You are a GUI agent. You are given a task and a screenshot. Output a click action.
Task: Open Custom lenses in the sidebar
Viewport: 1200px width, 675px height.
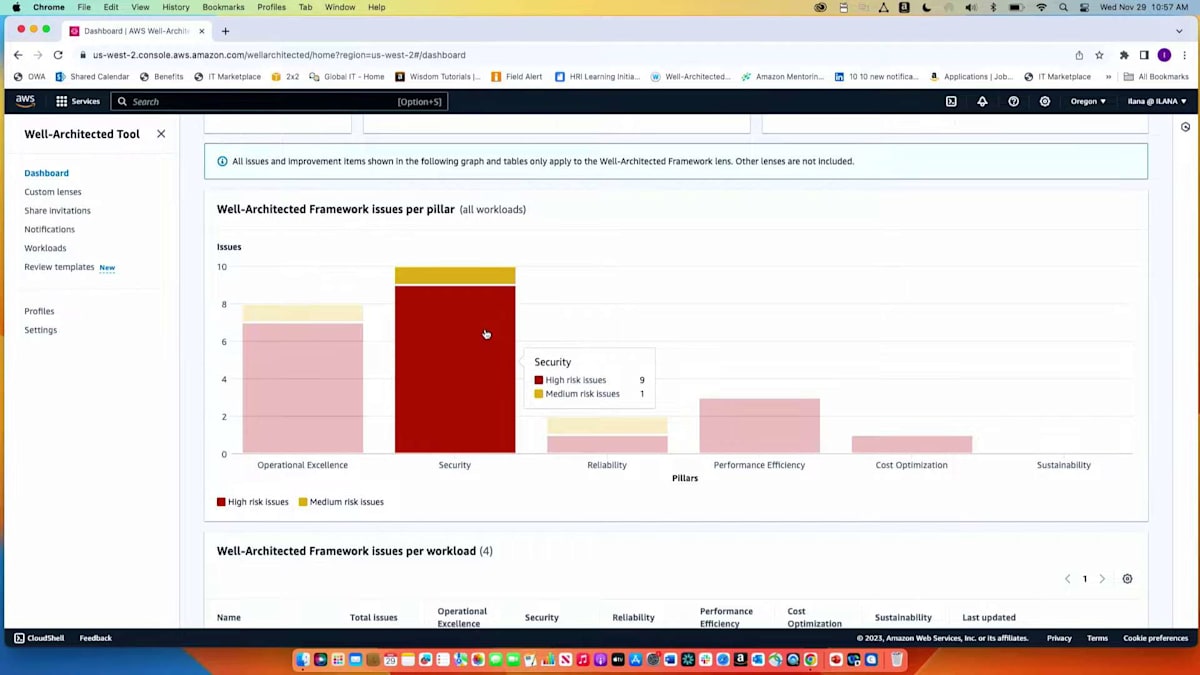(x=53, y=192)
